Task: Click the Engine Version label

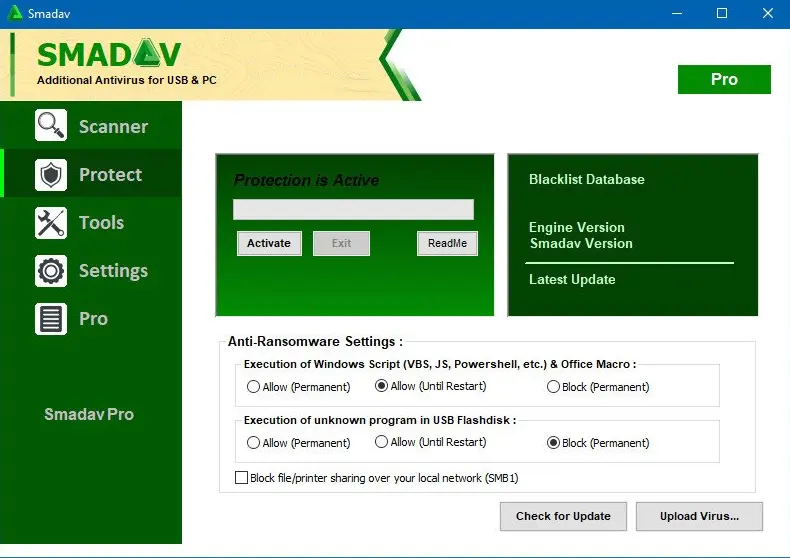Action: pyautogui.click(x=577, y=227)
